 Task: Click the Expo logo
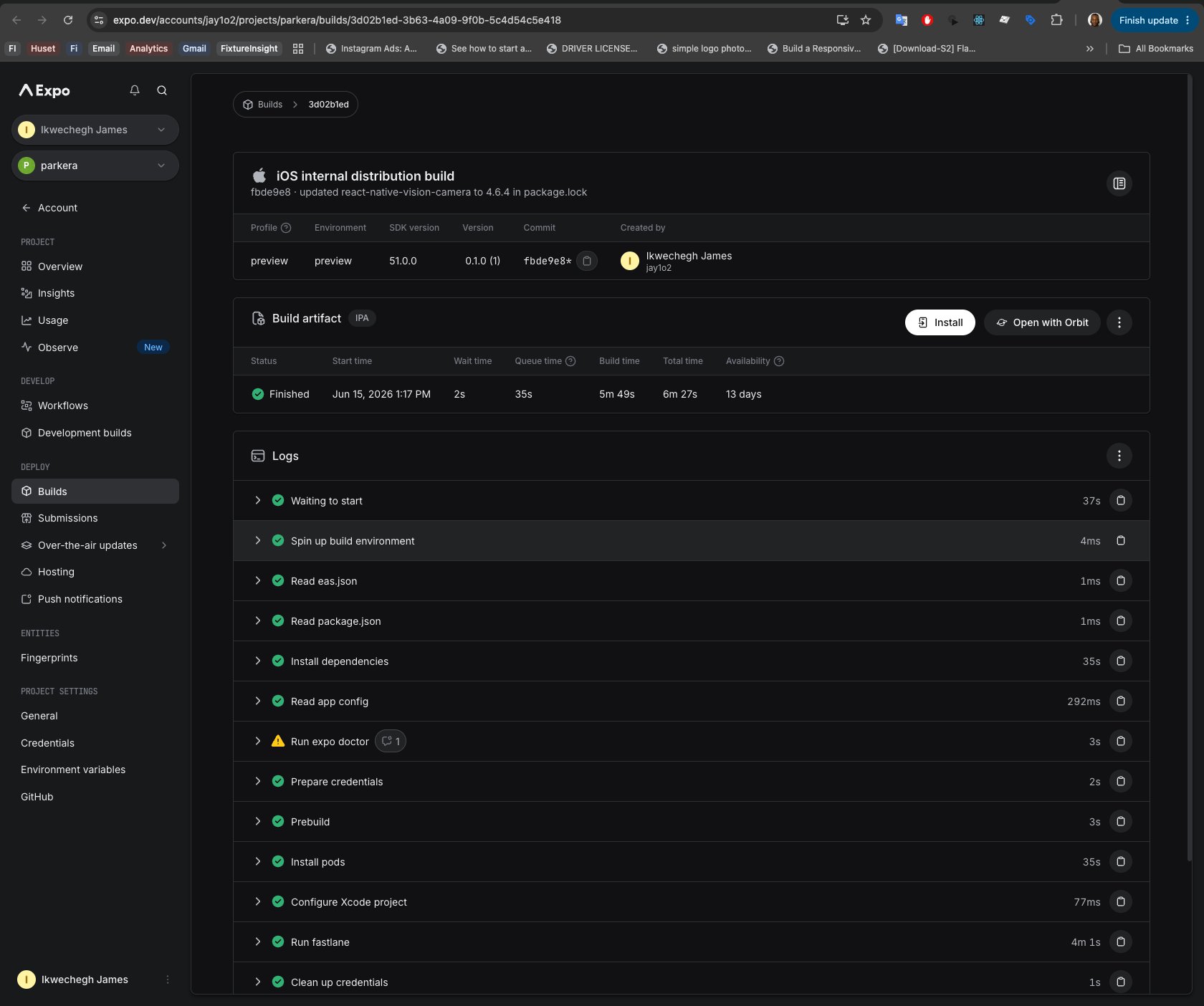[x=44, y=90]
